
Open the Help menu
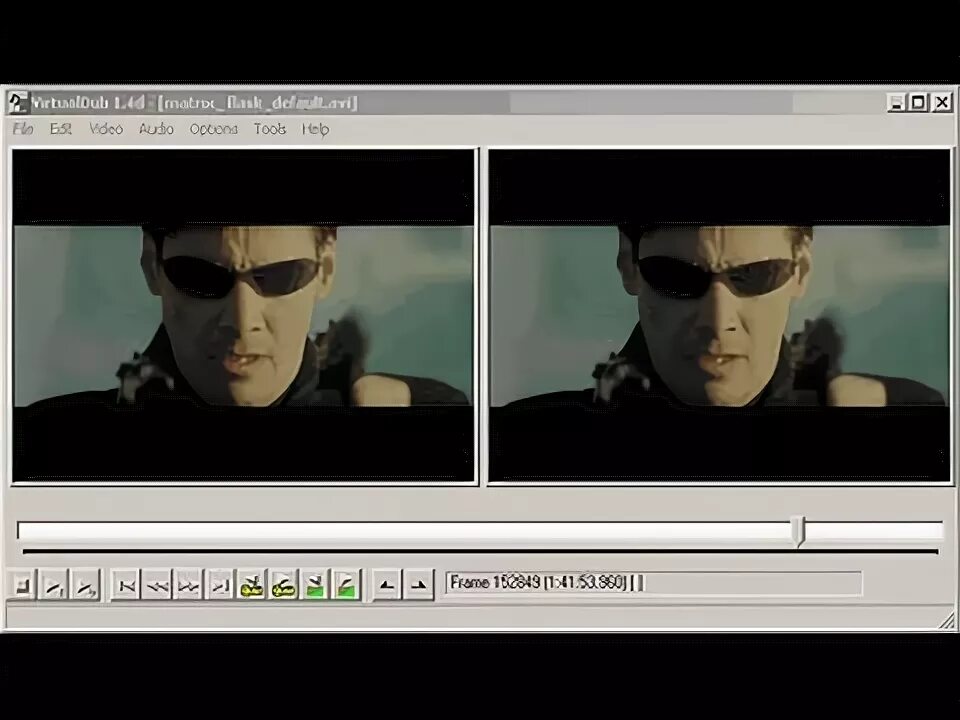[x=315, y=129]
